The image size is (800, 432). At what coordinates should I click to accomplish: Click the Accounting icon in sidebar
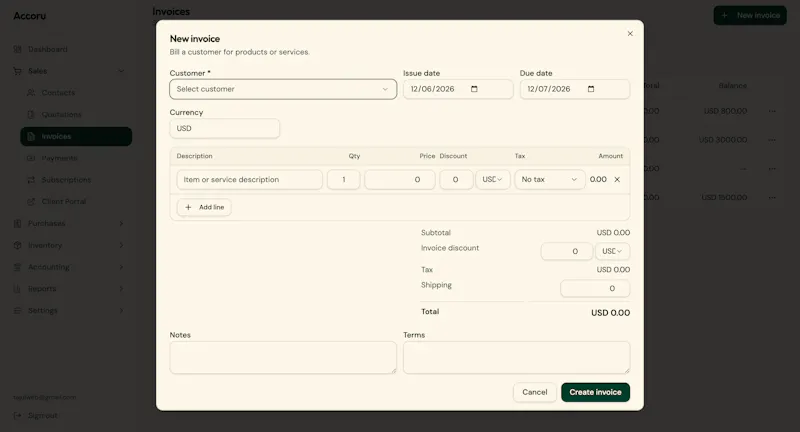pyautogui.click(x=18, y=267)
